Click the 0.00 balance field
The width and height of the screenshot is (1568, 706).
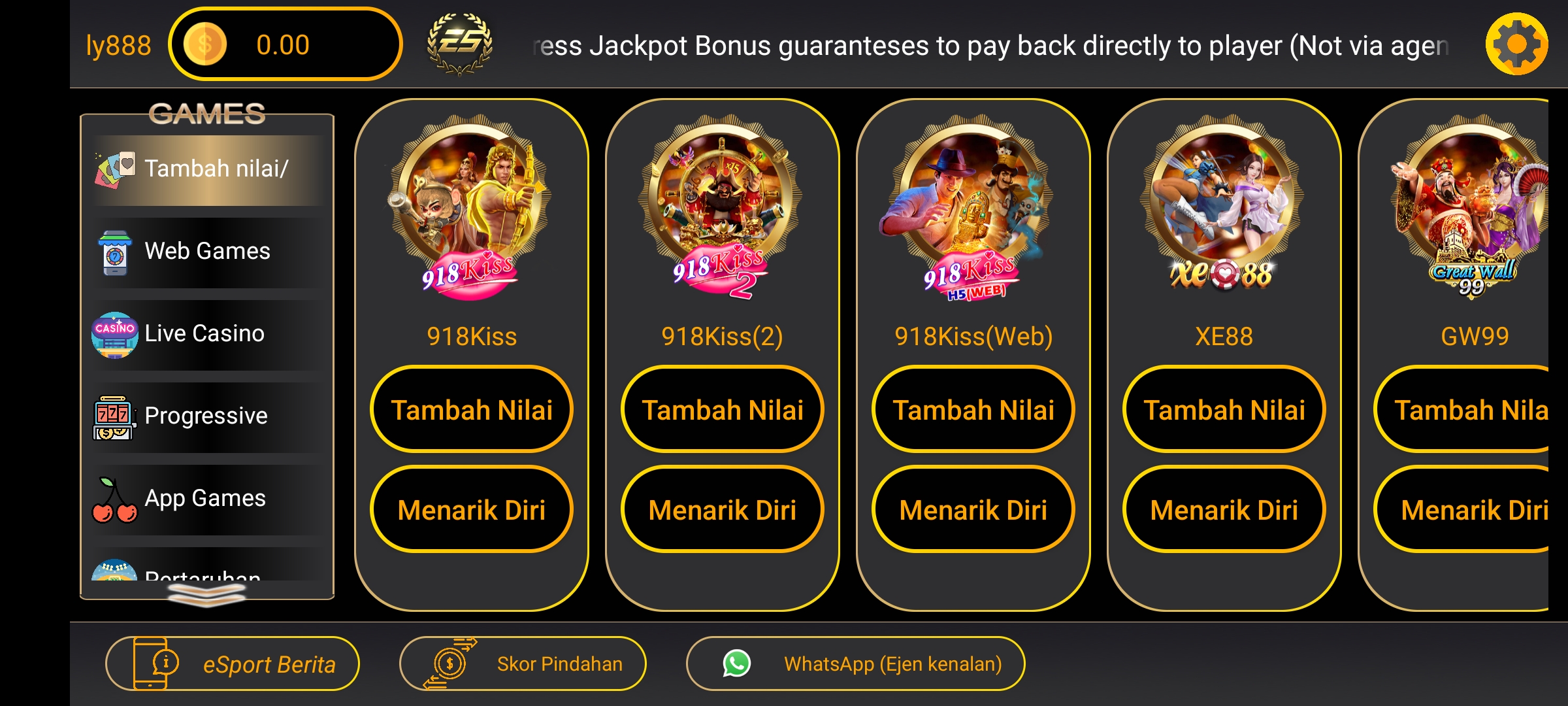(286, 44)
